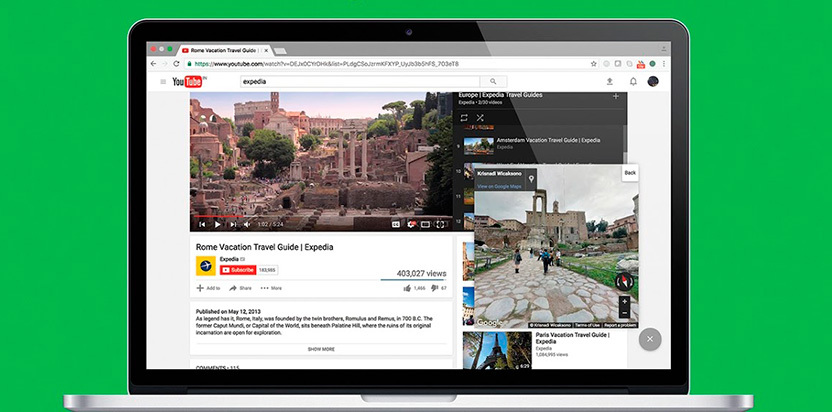Screen dimensions: 832x412
Task: Expand description with SHOW MORE
Action: 321,349
